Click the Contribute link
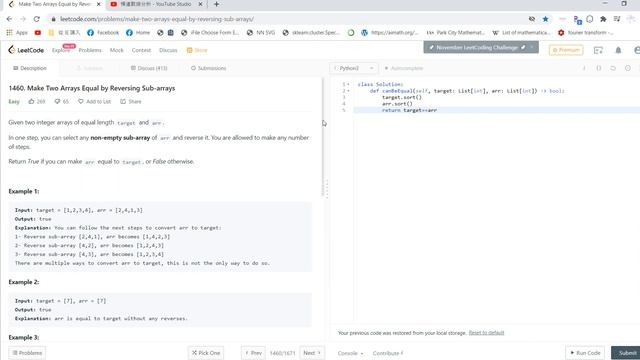 (x=388, y=353)
